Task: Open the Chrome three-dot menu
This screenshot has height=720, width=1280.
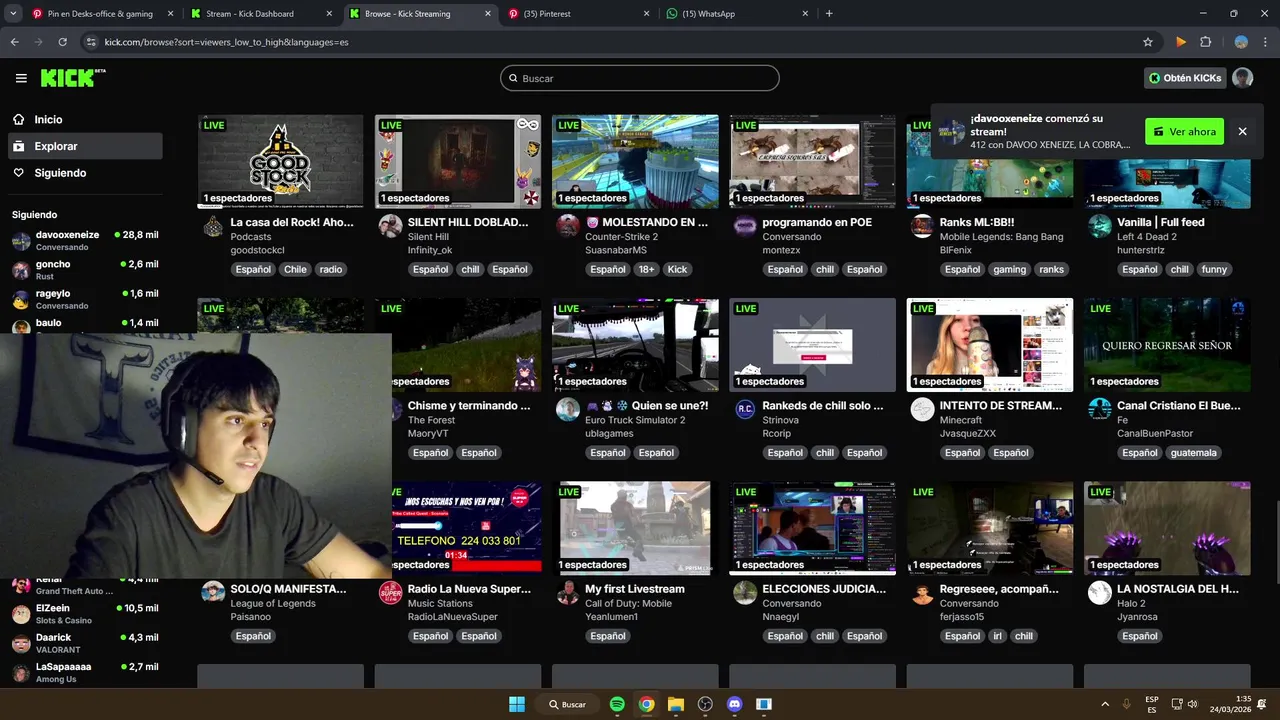Action: [x=1266, y=42]
